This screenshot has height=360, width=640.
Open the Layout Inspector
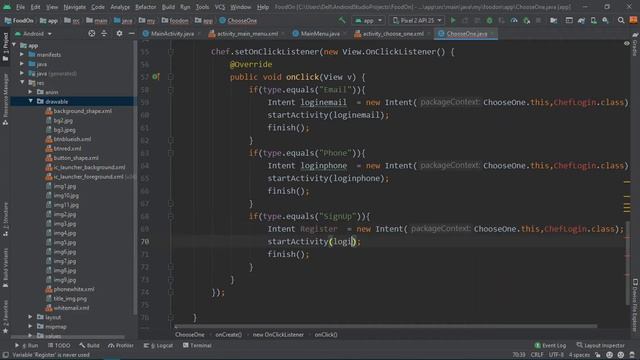600,345
